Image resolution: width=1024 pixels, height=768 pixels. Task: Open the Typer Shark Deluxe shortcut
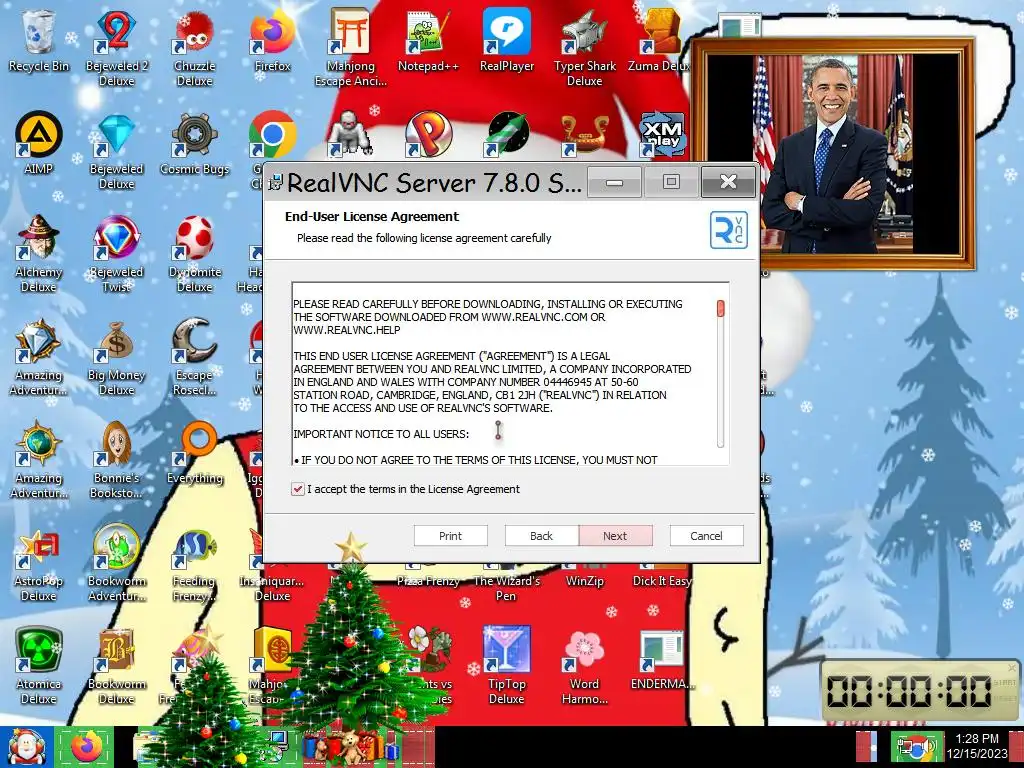pos(584,47)
